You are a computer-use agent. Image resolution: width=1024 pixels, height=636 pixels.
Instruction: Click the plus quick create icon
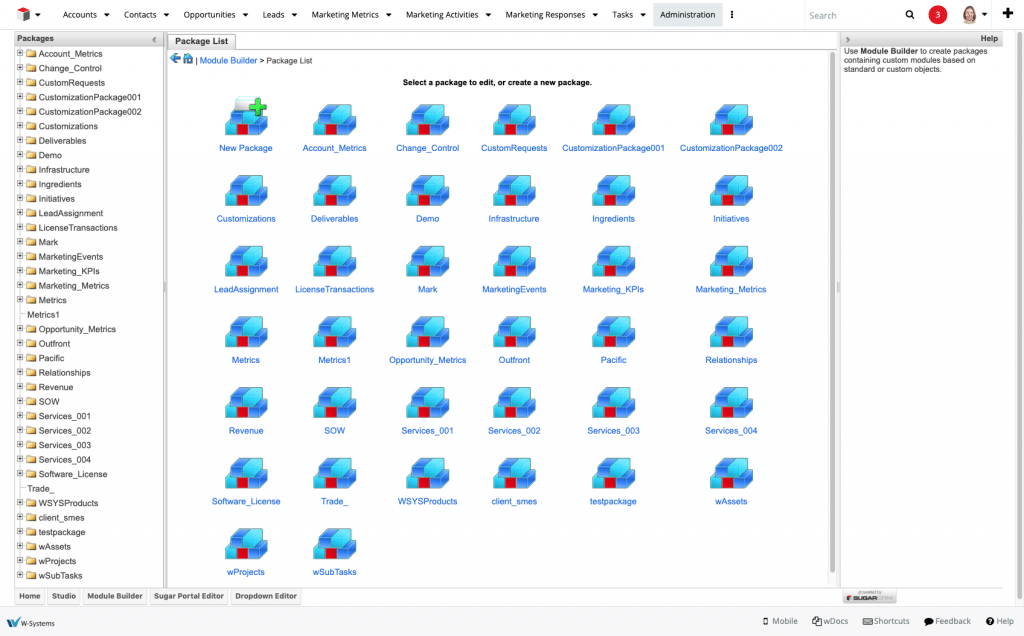pos(1008,13)
